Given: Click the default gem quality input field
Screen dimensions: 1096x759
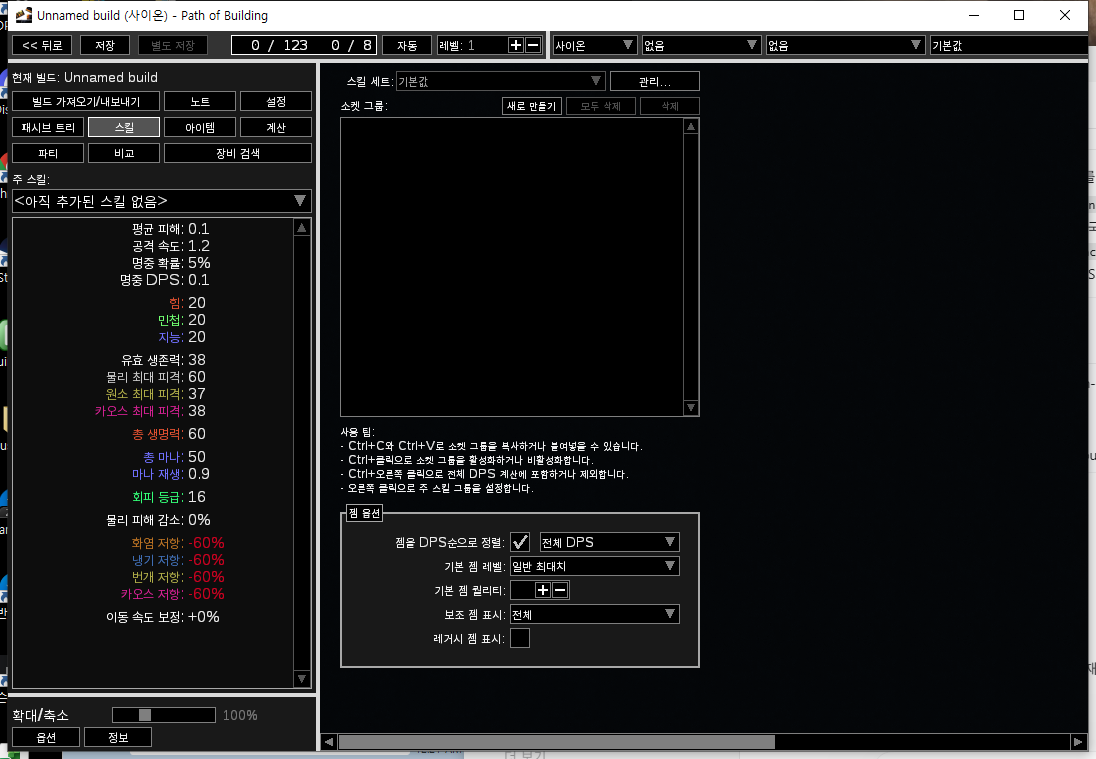Looking at the screenshot, I should coord(523,591).
